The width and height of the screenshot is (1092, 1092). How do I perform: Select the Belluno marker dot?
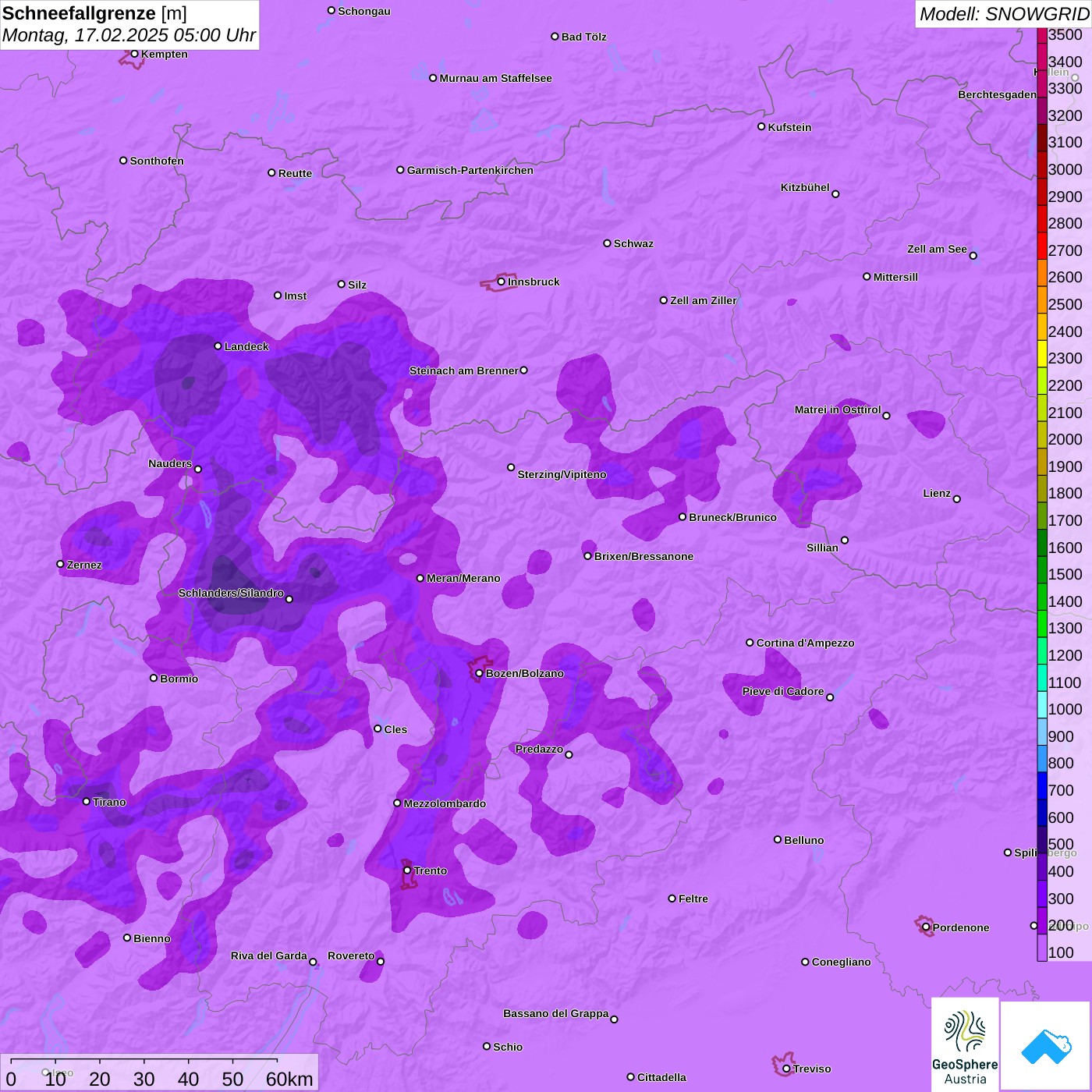coord(778,839)
